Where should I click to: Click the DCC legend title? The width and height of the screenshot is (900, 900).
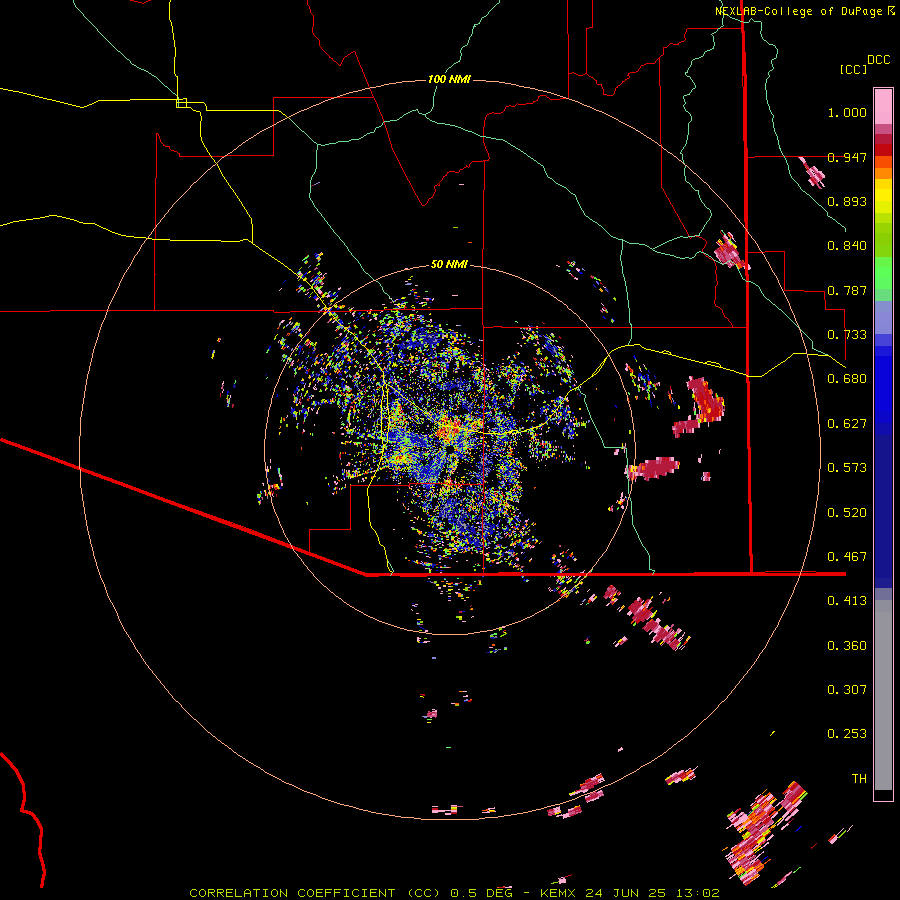(878, 60)
